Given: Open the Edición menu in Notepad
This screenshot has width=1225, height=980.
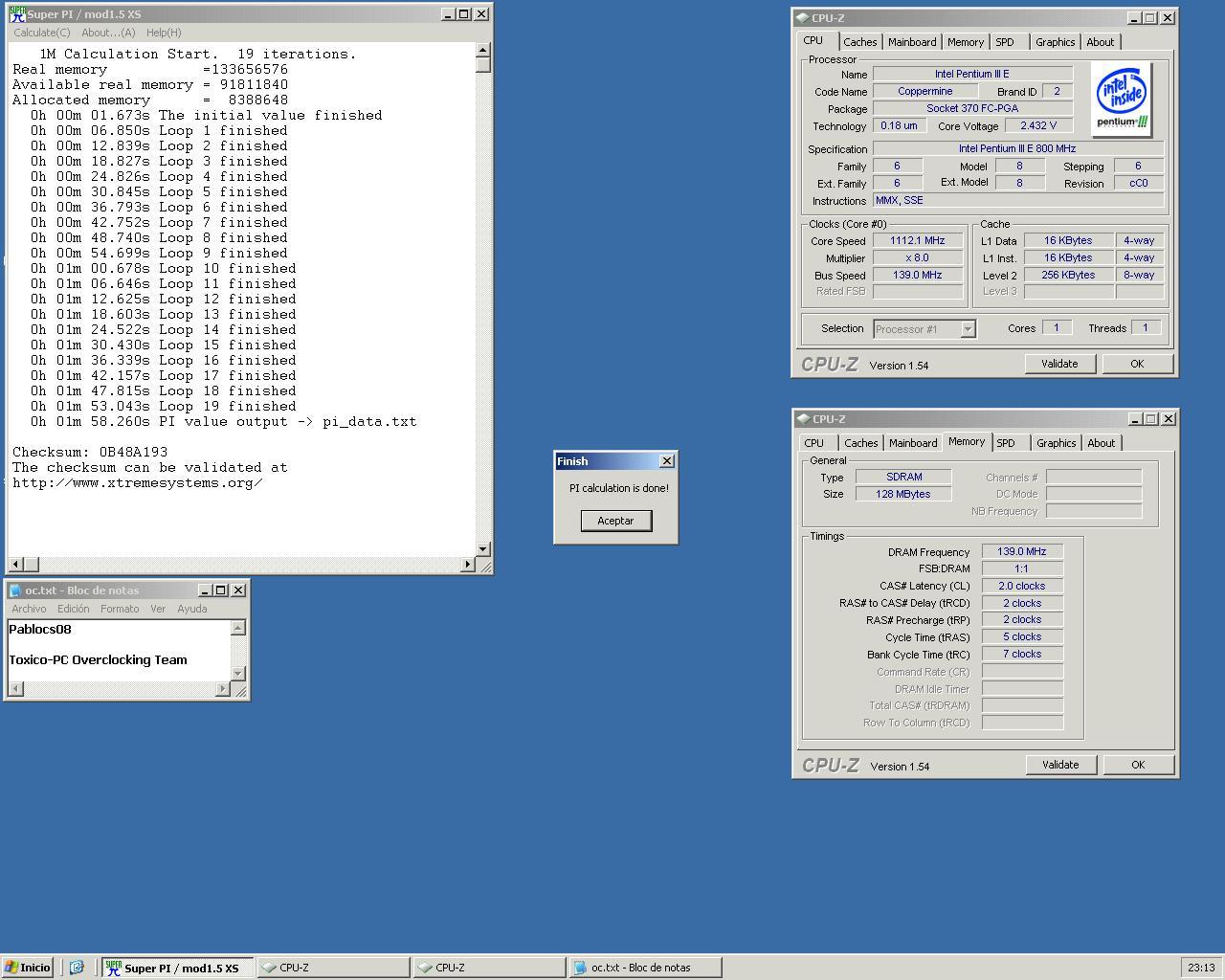Looking at the screenshot, I should click(x=74, y=609).
